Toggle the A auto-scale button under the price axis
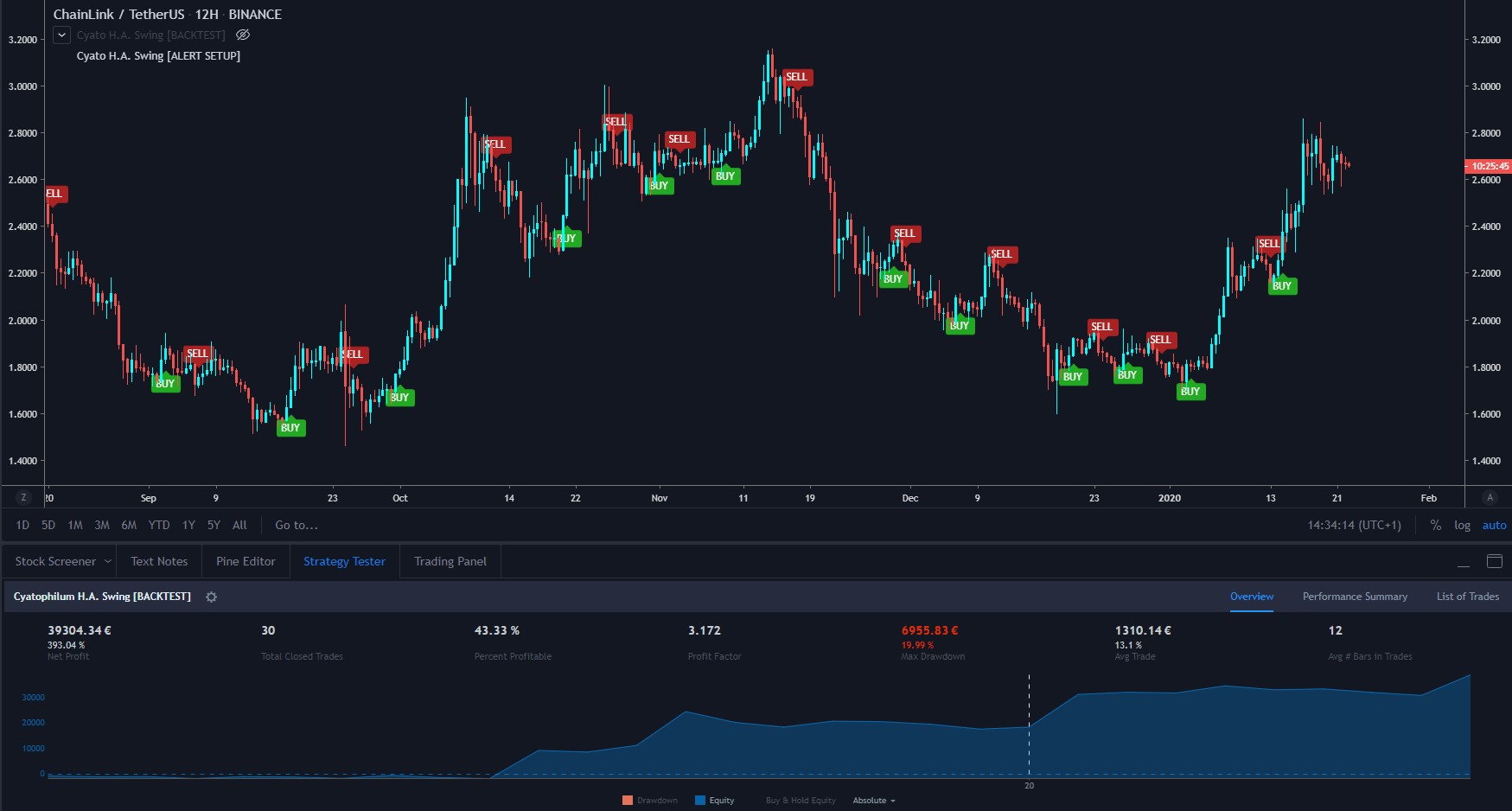 [1490, 497]
